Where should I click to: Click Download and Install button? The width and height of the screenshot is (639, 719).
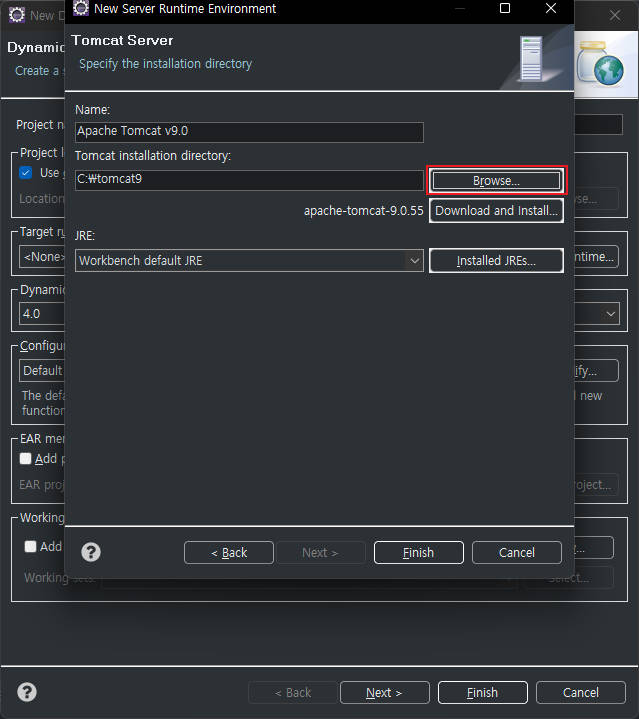pyautogui.click(x=496, y=210)
